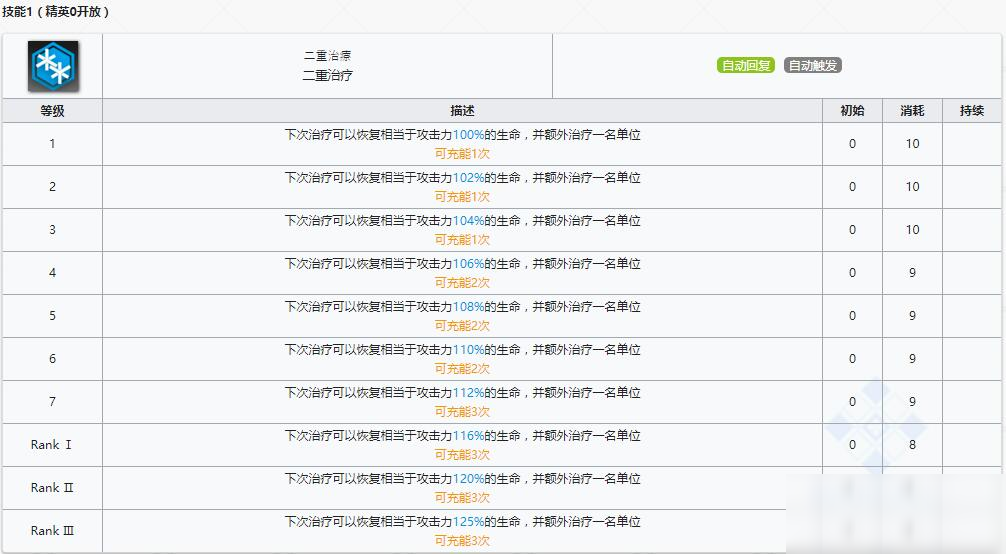Click the 初始 column header
The width and height of the screenshot is (1006, 554).
(x=852, y=110)
